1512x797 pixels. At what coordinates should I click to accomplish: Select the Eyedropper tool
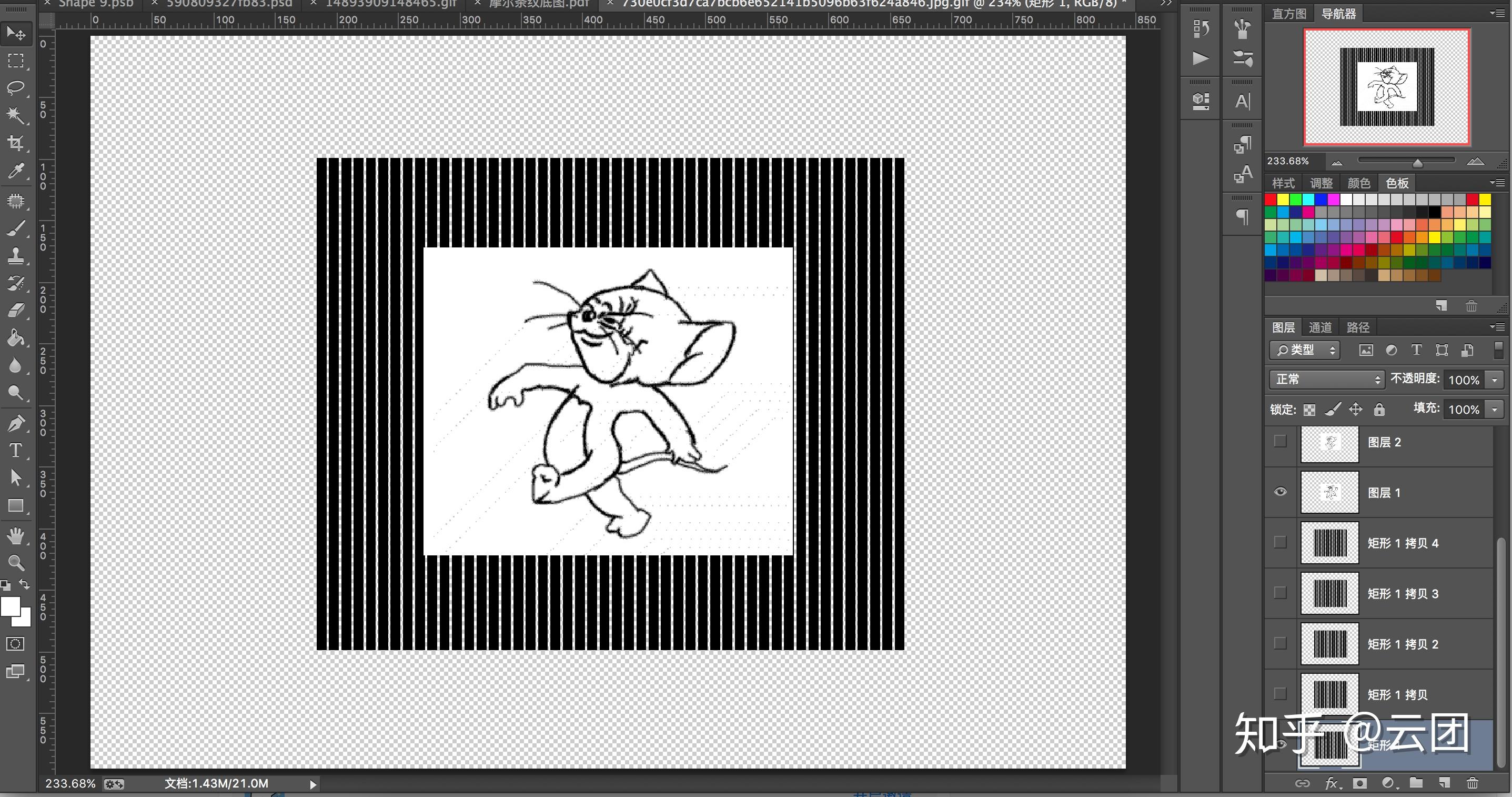tap(16, 171)
